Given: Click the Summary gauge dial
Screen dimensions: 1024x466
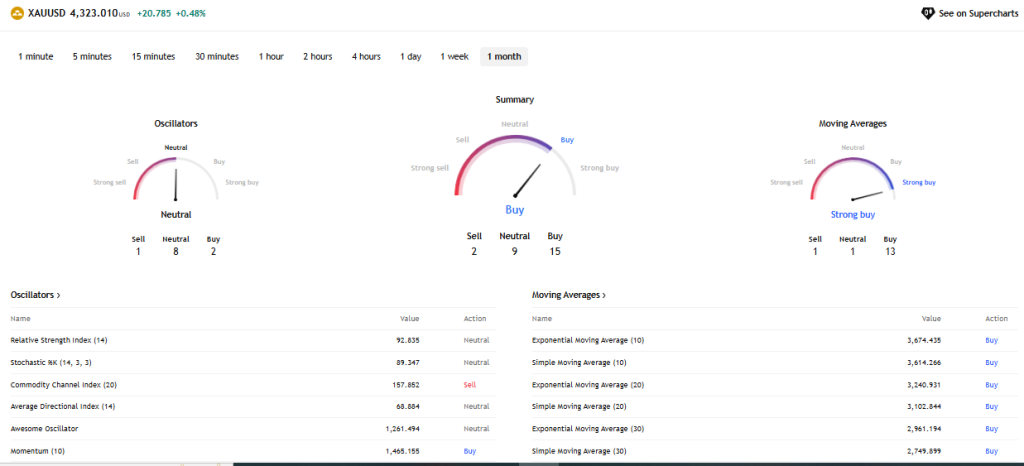Looking at the screenshot, I should coord(515,165).
